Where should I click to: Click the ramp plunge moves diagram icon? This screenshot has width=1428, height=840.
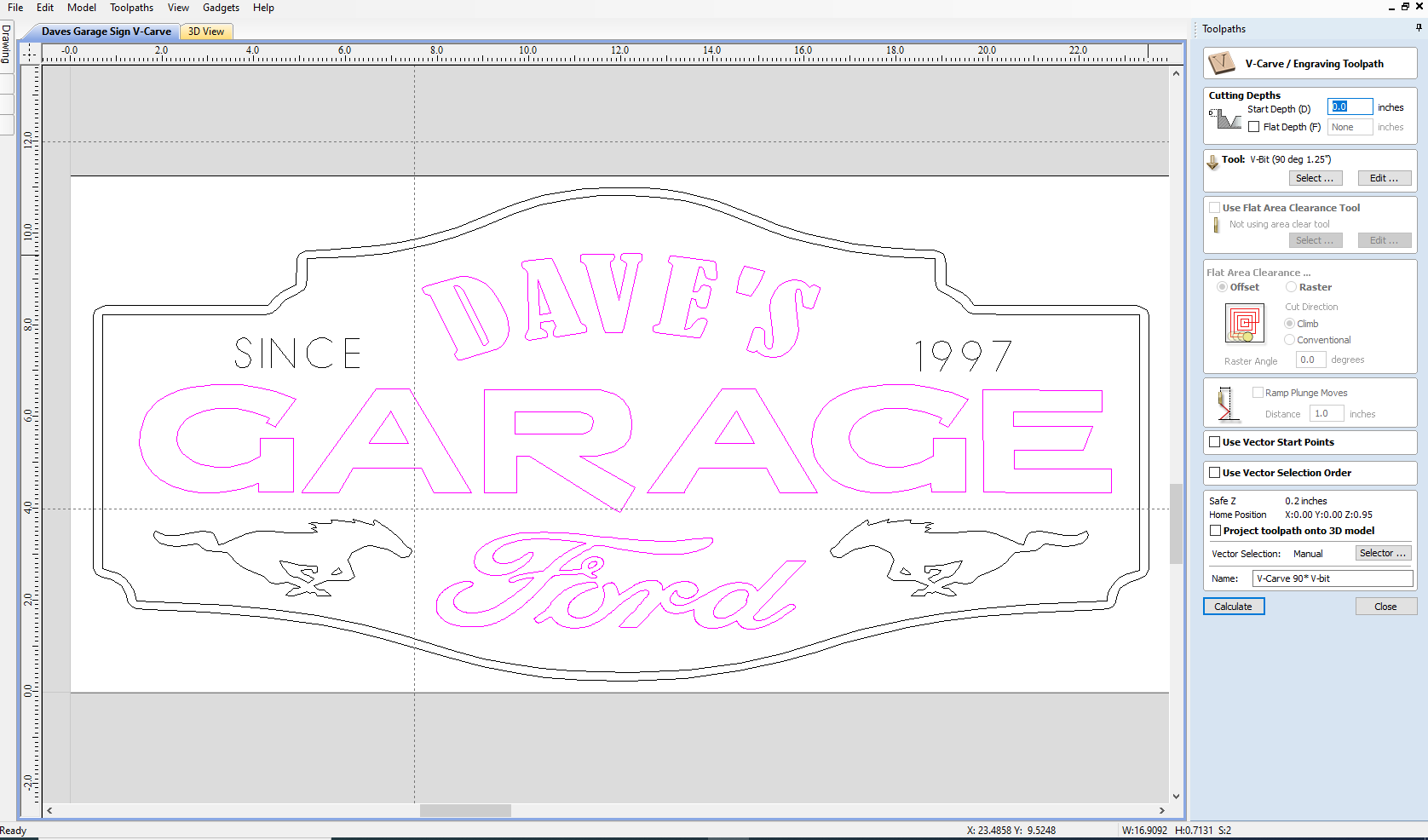pos(1226,403)
